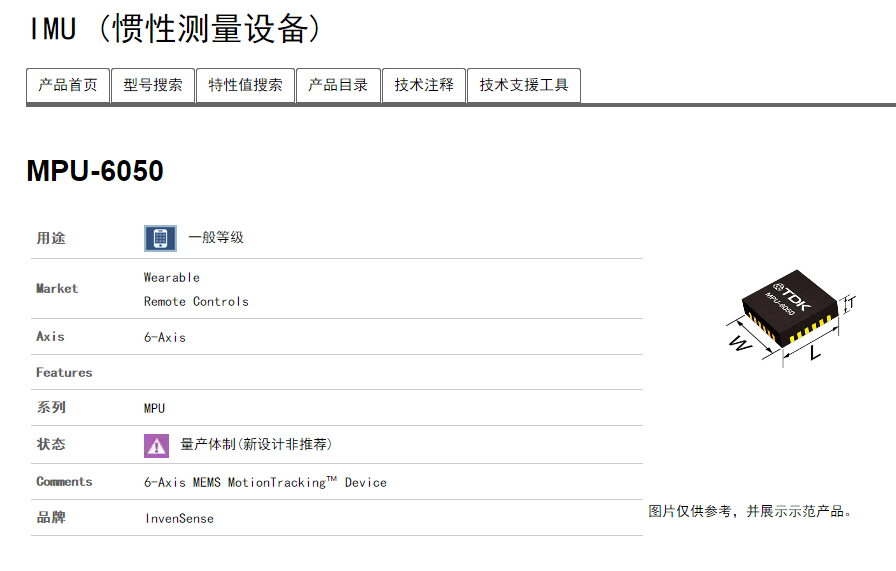Click the 6-Axis MEMS MotionTracking Device comment
The image size is (896, 571).
tap(265, 482)
